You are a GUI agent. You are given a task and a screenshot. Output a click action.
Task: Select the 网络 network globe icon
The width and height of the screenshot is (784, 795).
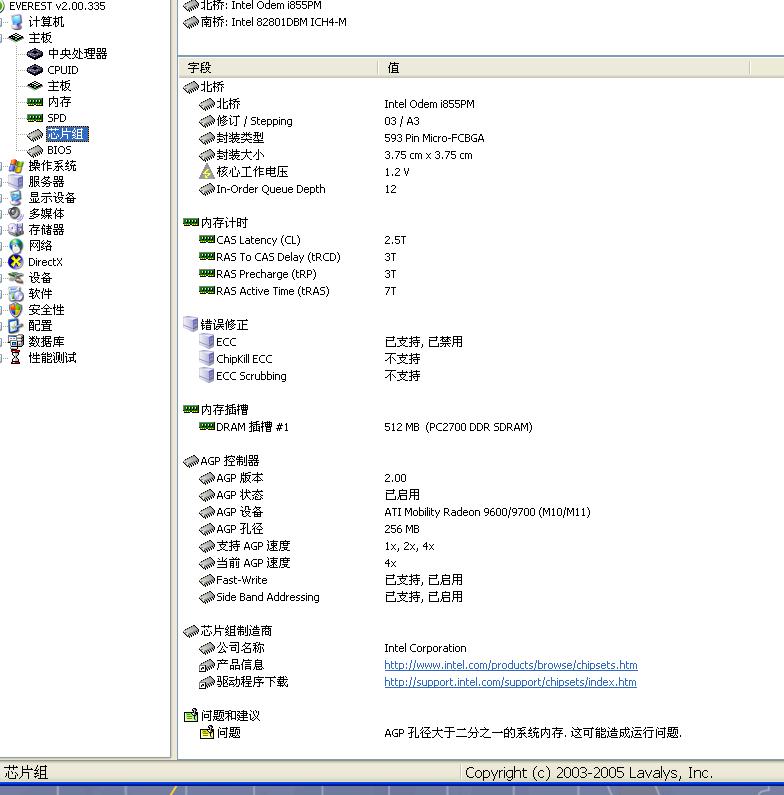coord(16,246)
